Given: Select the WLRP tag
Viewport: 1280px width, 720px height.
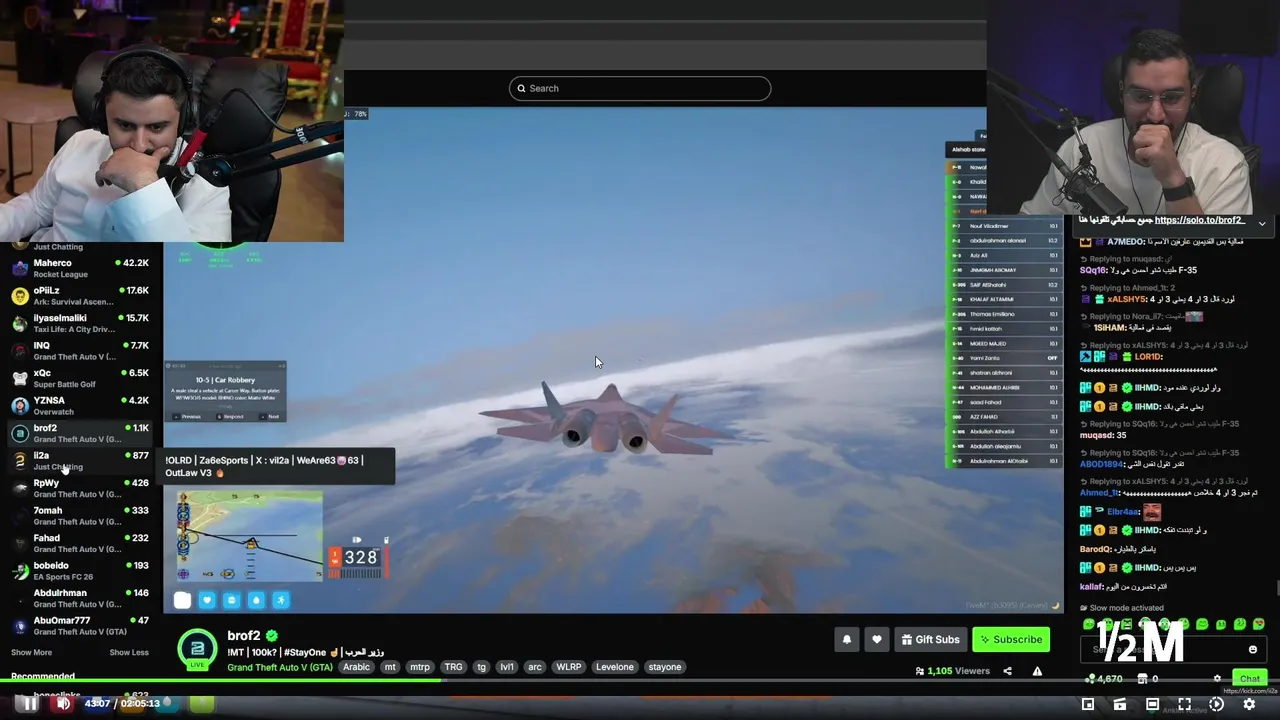Looking at the screenshot, I should [569, 667].
